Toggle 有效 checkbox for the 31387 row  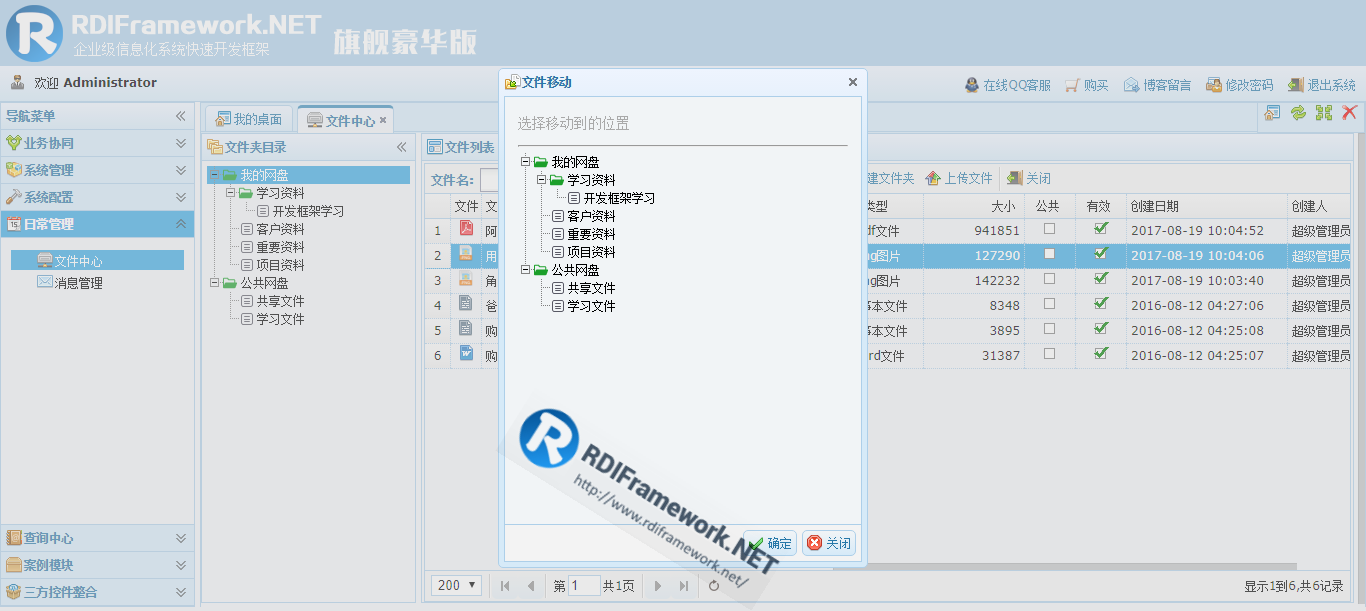[1101, 354]
